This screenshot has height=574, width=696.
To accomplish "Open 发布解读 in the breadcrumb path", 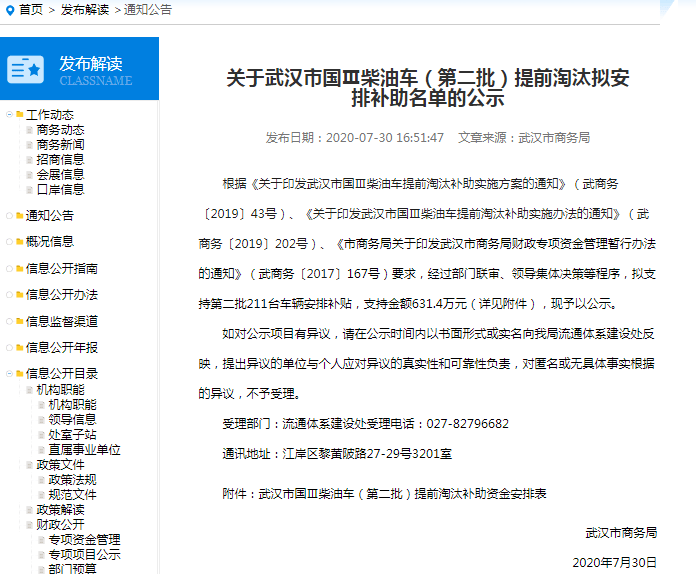I will point(84,10).
